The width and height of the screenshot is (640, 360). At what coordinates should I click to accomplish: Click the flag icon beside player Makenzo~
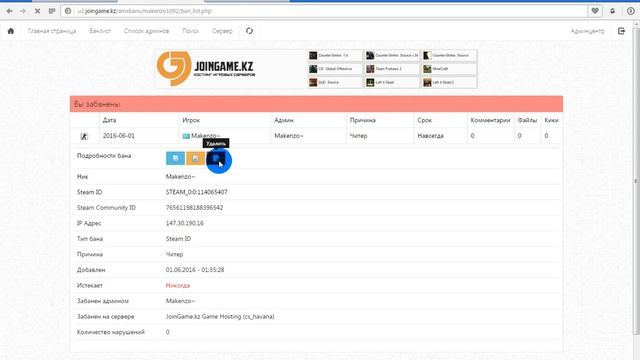(x=186, y=136)
